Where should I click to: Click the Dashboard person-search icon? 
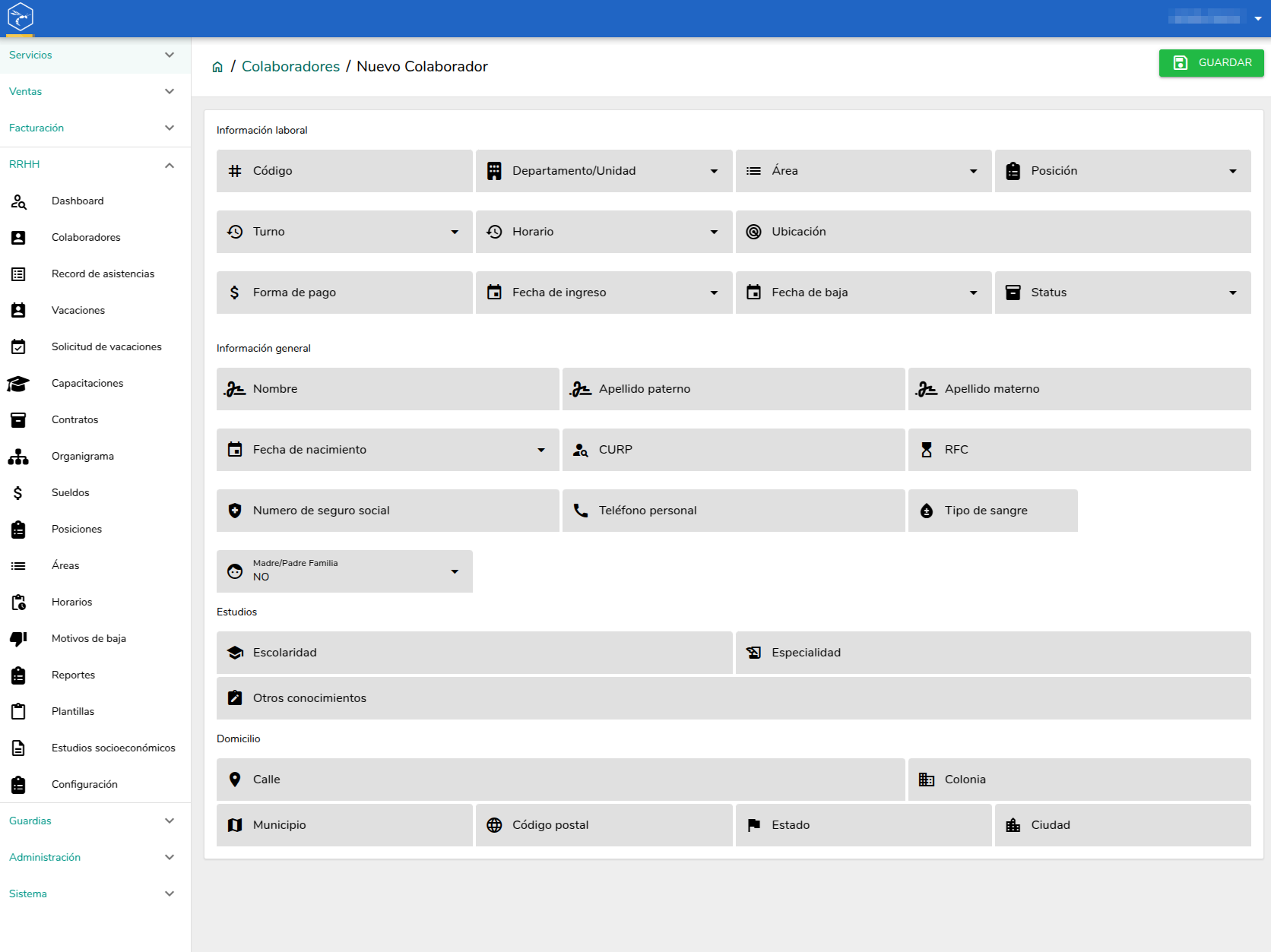click(x=18, y=201)
